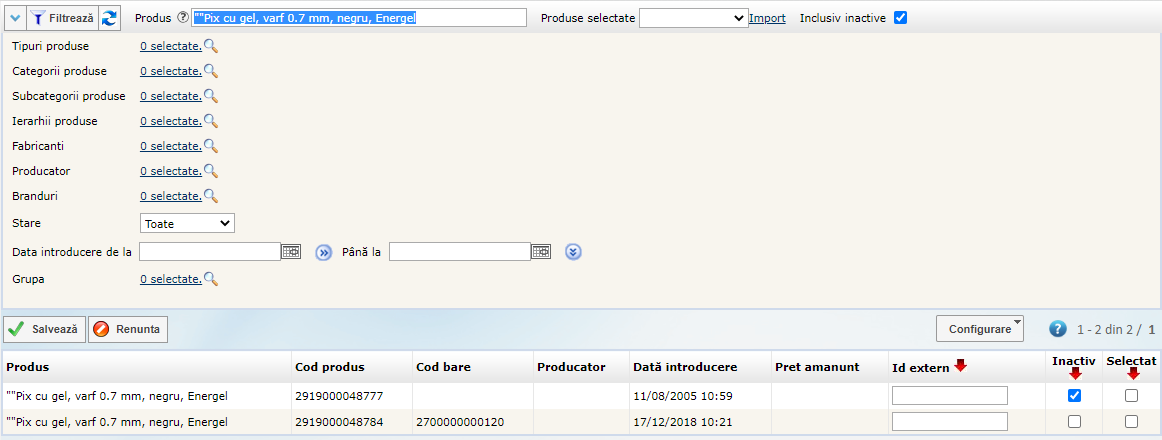Click the magnifier icon for Branduri
The width and height of the screenshot is (1162, 440).
tap(211, 196)
